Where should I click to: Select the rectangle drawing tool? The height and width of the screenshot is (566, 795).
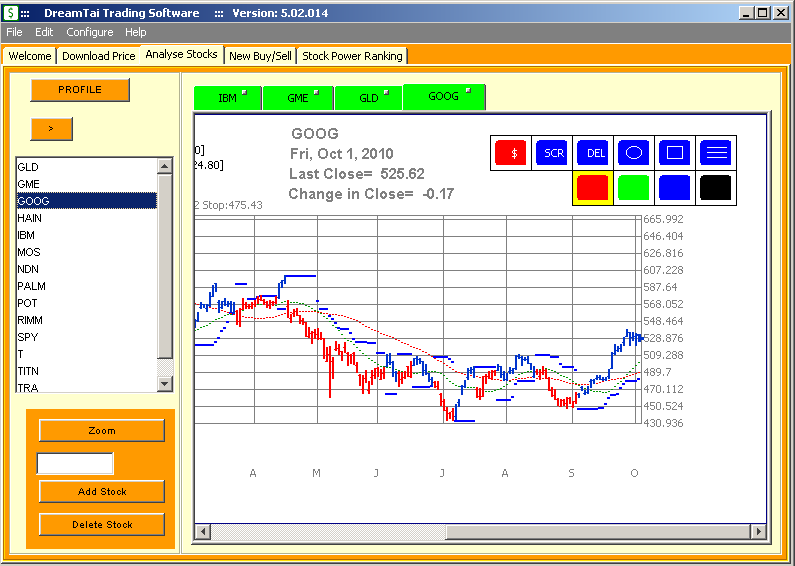675,153
